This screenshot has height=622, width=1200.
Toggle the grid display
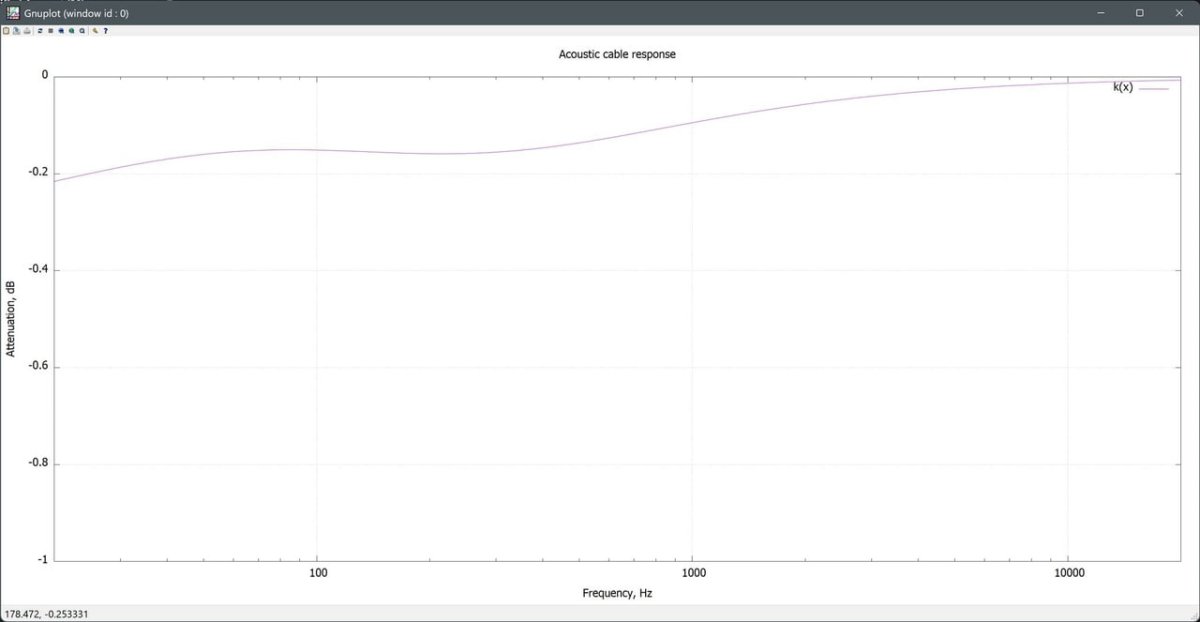point(50,31)
